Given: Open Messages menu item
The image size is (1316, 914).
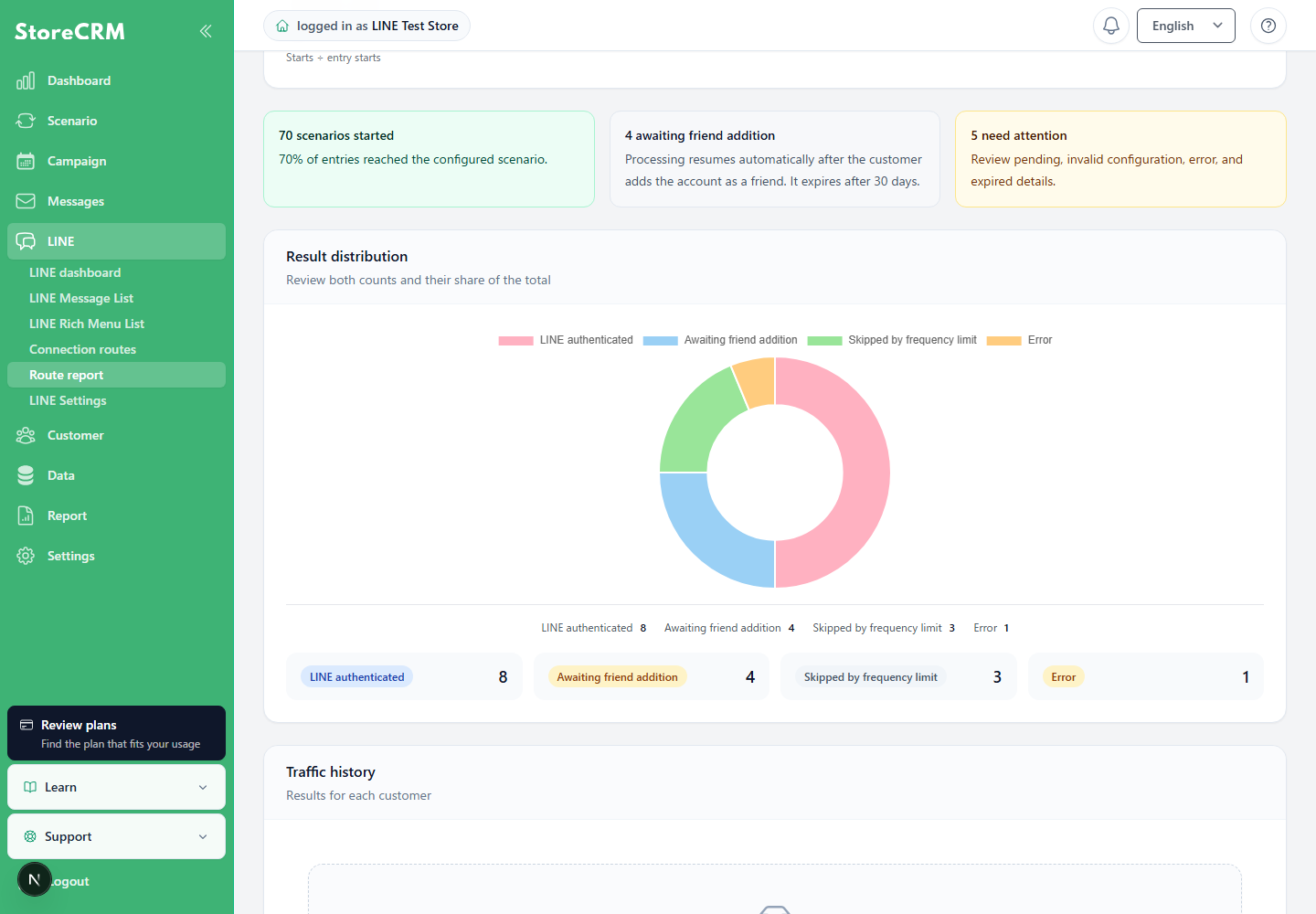Looking at the screenshot, I should (116, 201).
